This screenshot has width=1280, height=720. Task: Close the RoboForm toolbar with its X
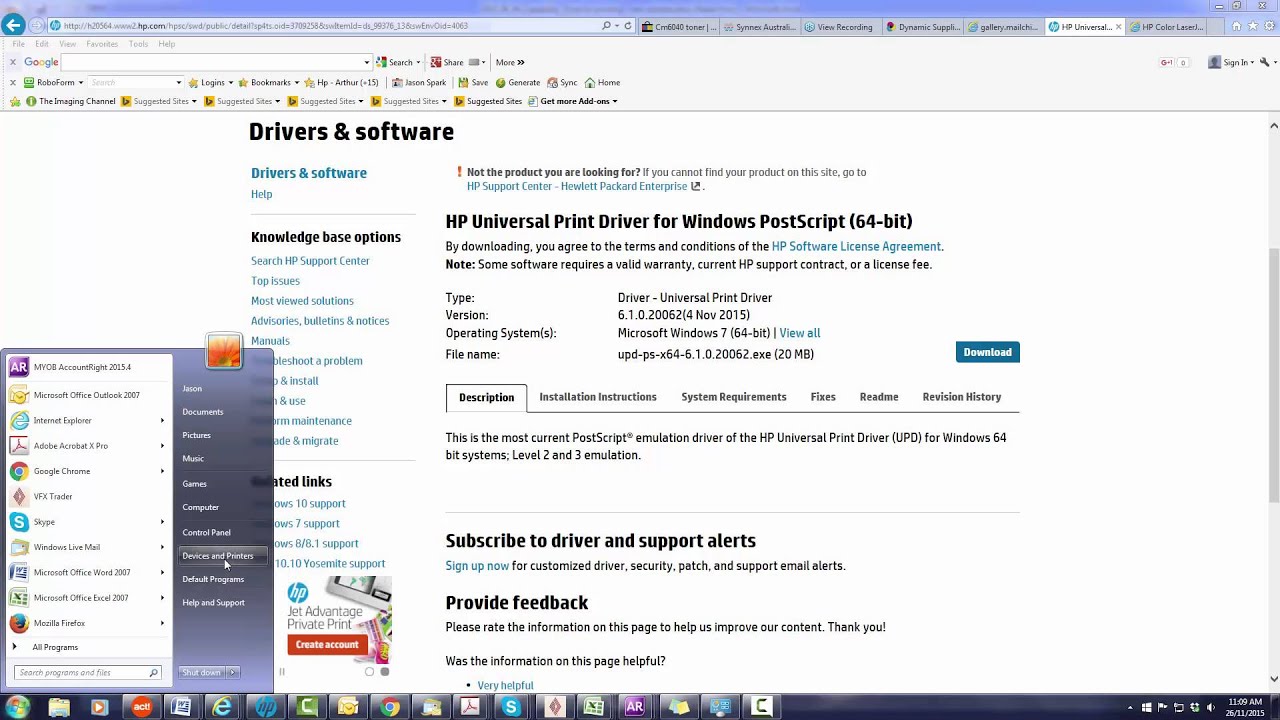coord(12,82)
